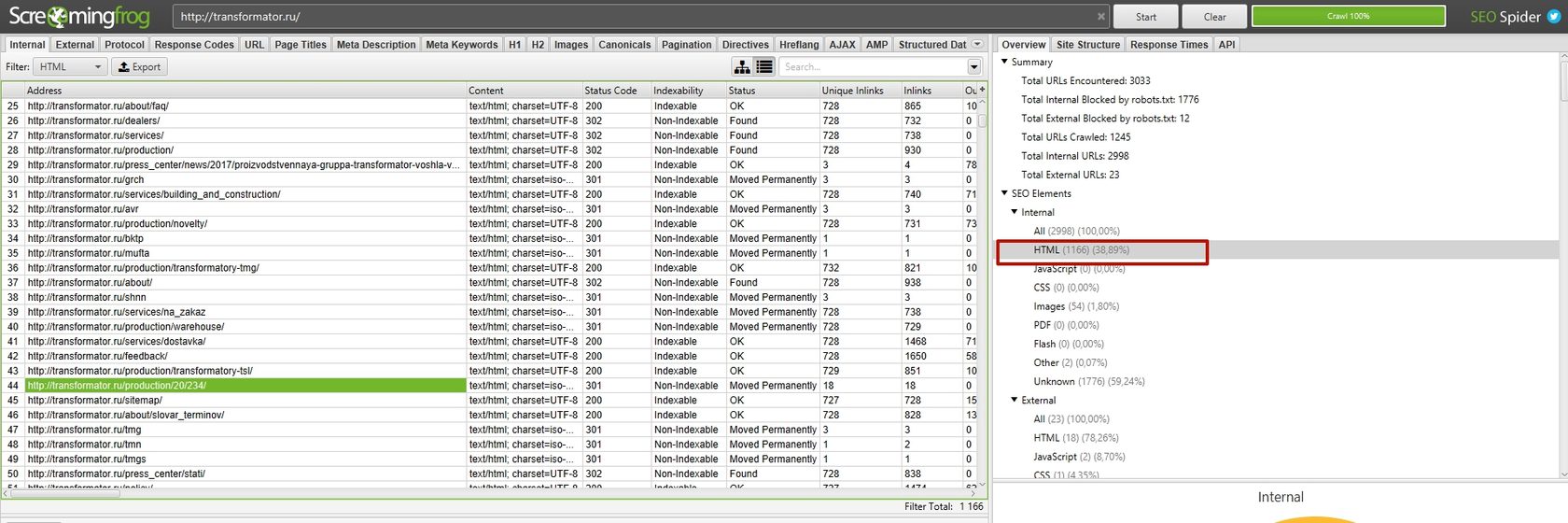Screen dimensions: 1568x523
Task: Switch to Protocol tab
Action: (x=124, y=44)
